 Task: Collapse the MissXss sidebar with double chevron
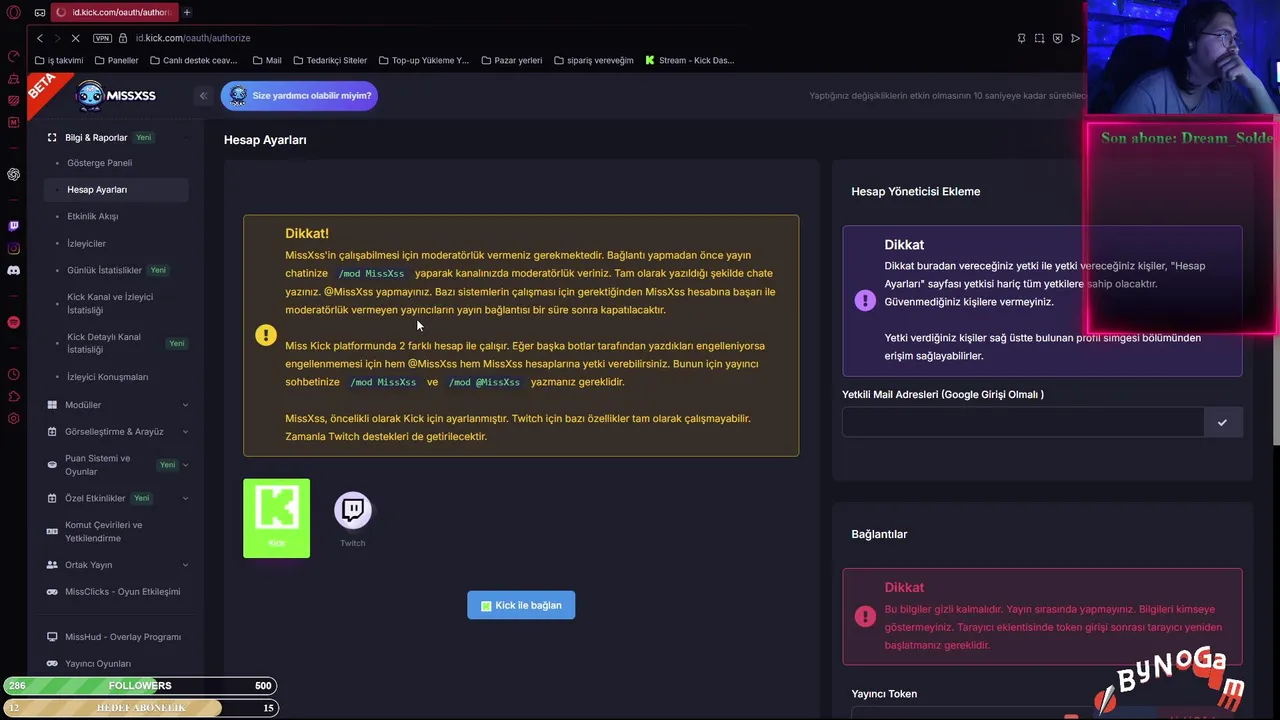click(203, 96)
